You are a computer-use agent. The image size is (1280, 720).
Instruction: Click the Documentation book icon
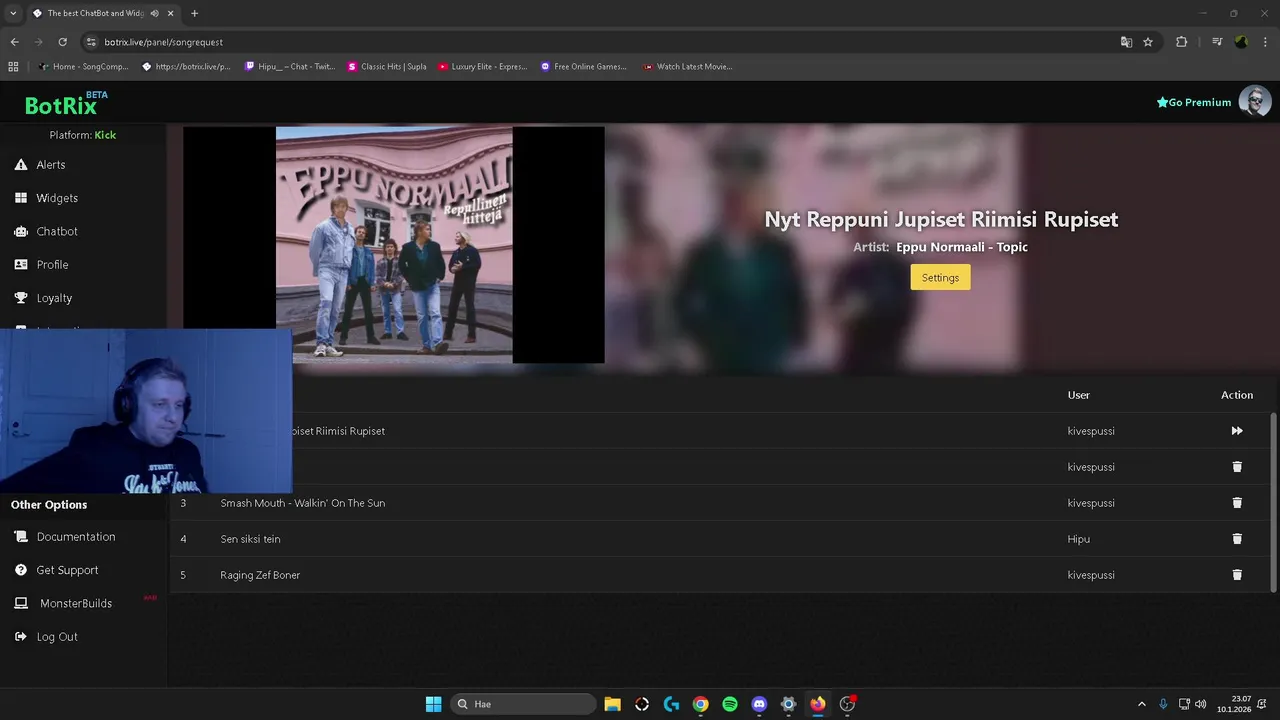coord(21,537)
